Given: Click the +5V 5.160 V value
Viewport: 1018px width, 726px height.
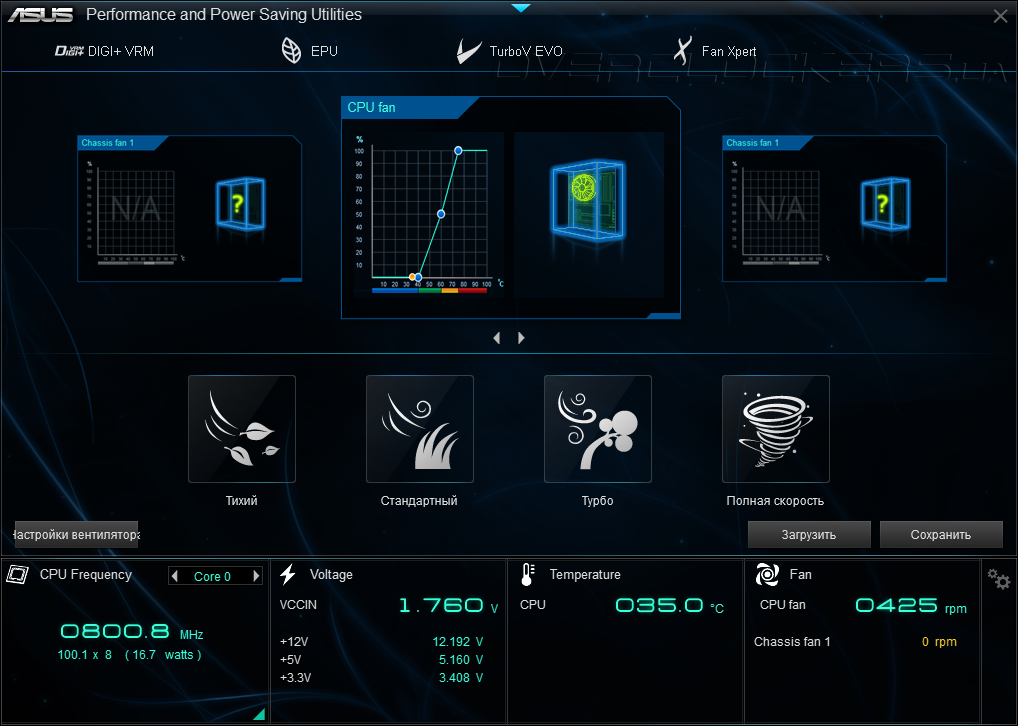Looking at the screenshot, I should coord(461,660).
